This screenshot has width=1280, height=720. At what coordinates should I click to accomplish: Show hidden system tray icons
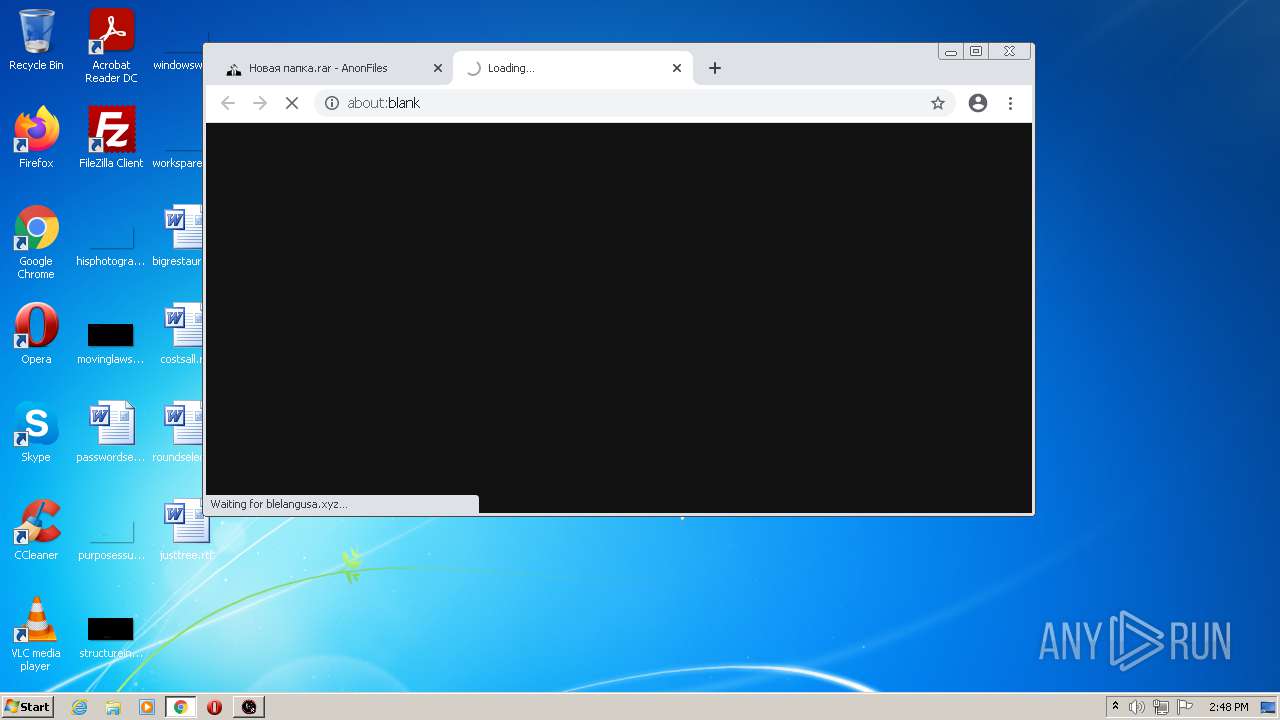click(1115, 707)
